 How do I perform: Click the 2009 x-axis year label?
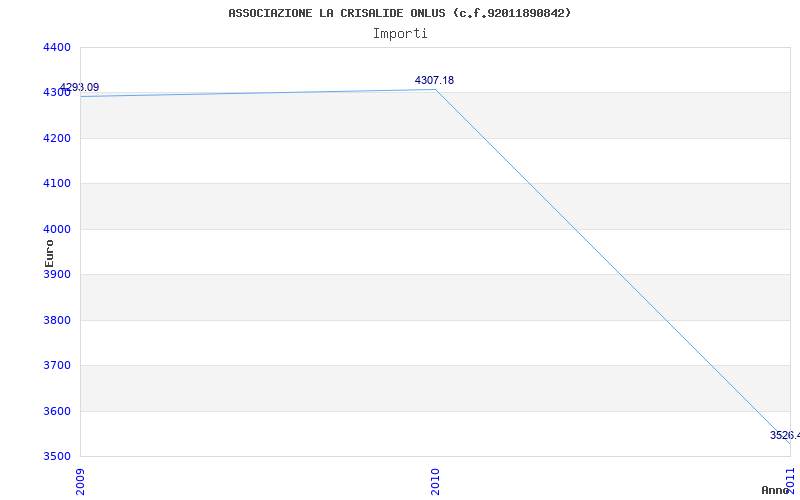point(80,481)
